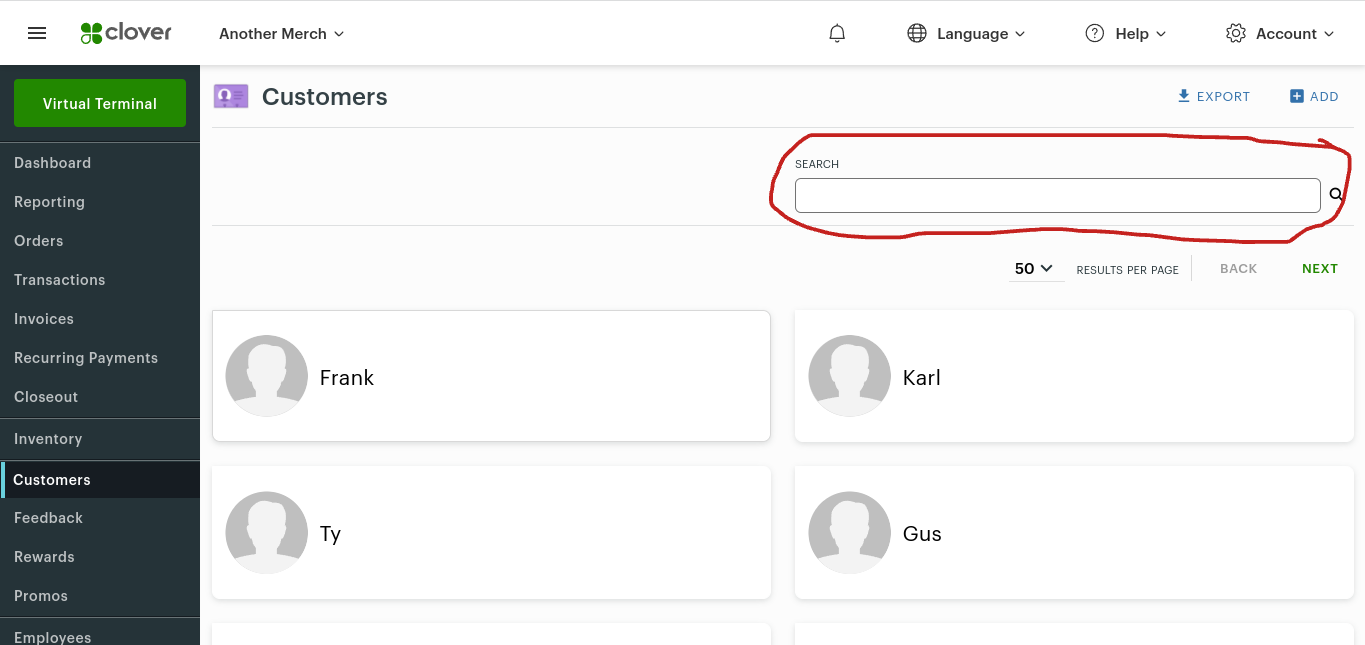The width and height of the screenshot is (1365, 645).
Task: Open the Frank customer name
Action: pos(347,377)
